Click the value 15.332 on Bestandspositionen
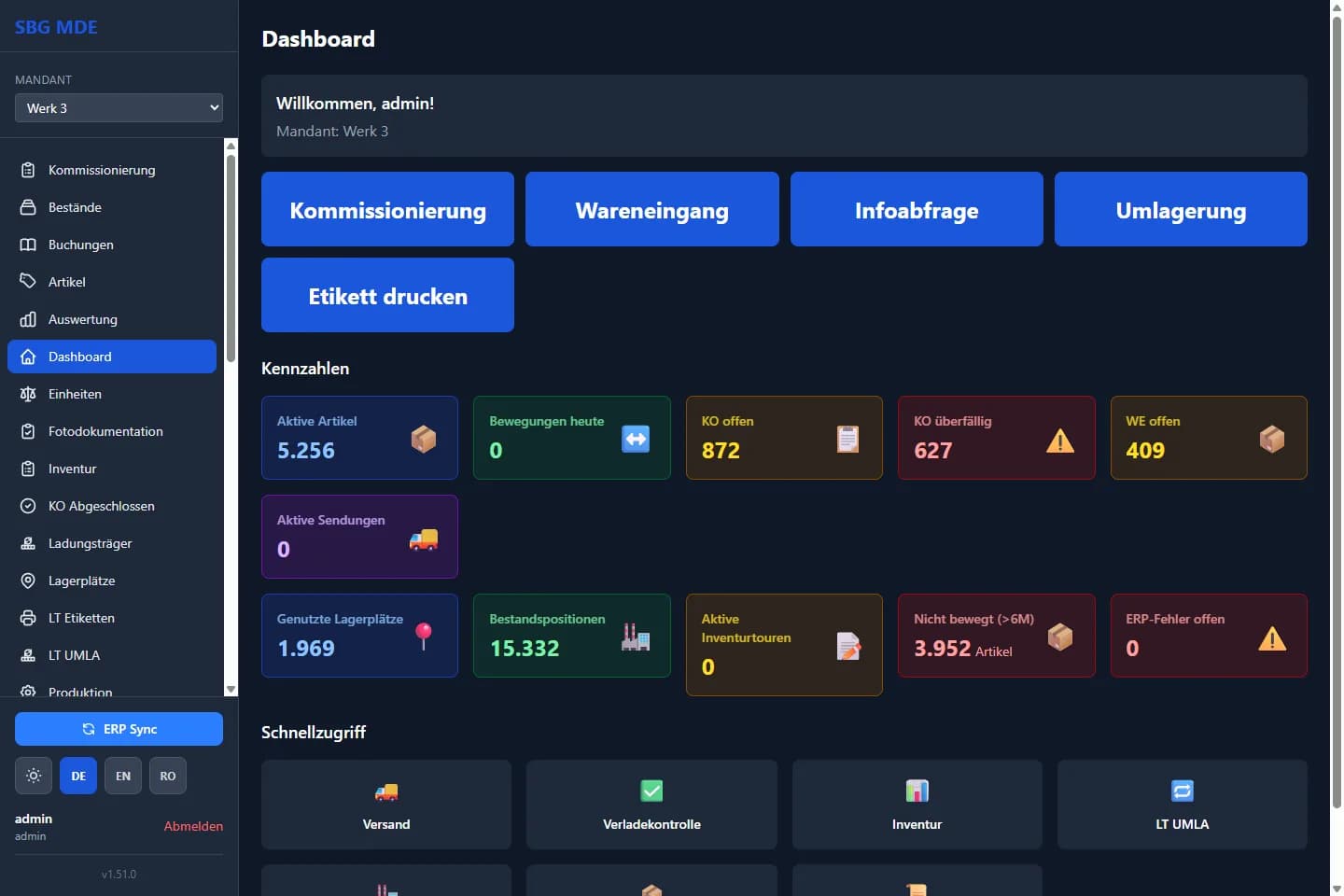 click(x=525, y=648)
